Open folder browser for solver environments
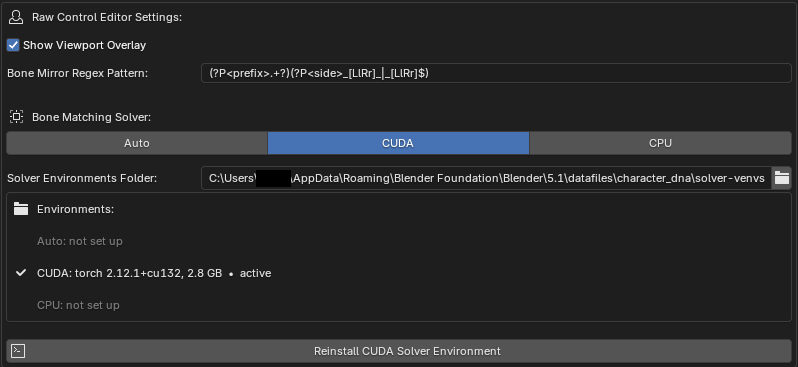798x367 pixels. point(782,179)
